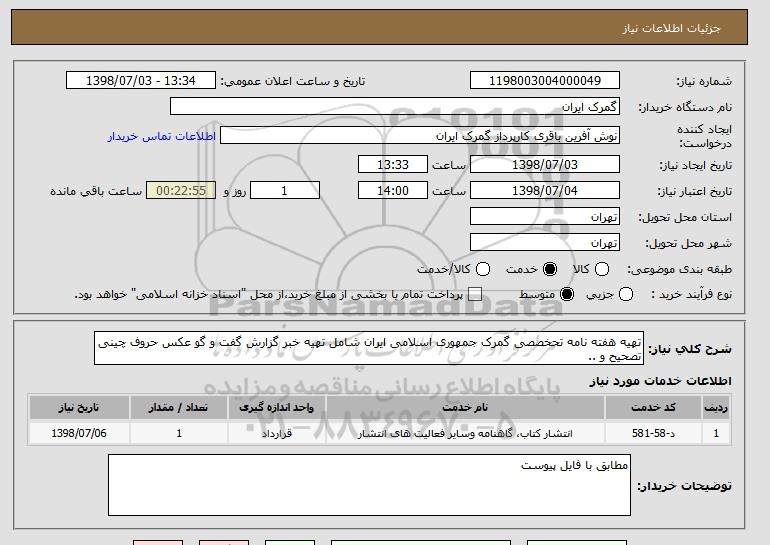Click the delivery city field تهران
770x545 pixels.
(545, 243)
